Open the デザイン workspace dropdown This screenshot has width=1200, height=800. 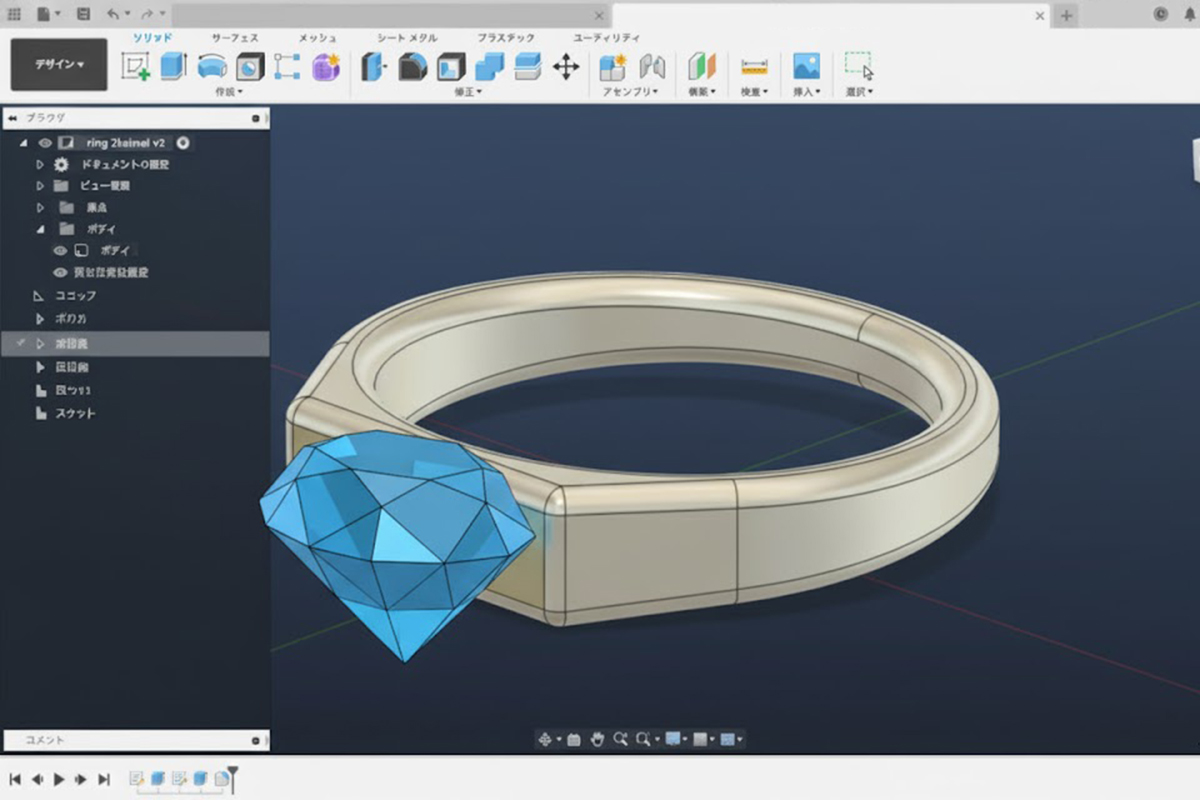(x=59, y=64)
